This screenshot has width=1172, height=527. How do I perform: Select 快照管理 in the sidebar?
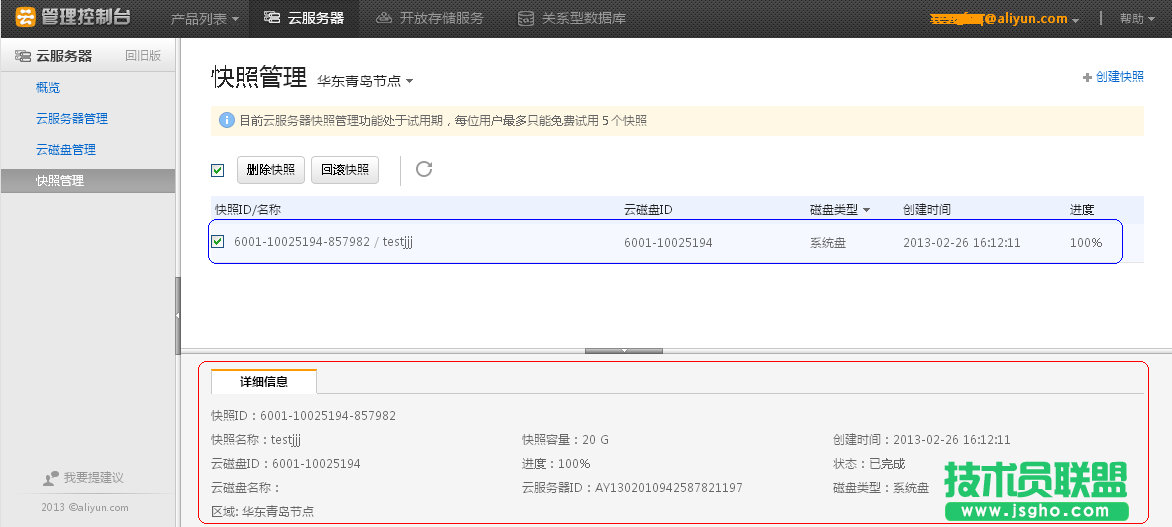point(87,181)
